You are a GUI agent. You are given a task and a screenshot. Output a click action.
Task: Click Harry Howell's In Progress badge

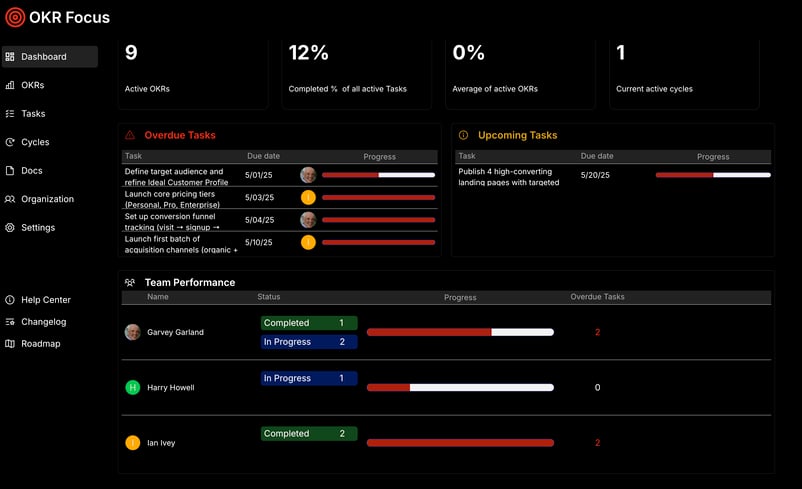point(309,378)
